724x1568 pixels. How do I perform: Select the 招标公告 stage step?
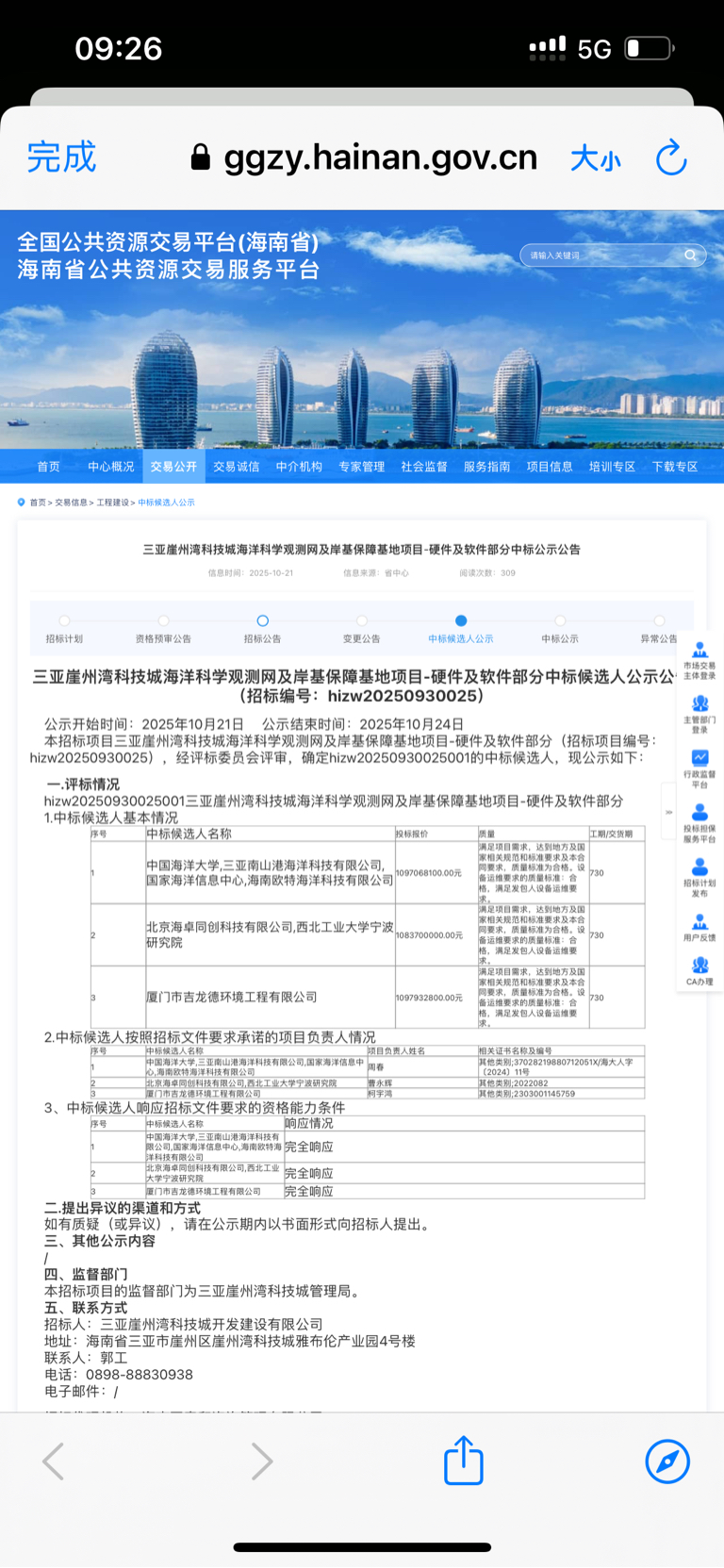click(263, 630)
